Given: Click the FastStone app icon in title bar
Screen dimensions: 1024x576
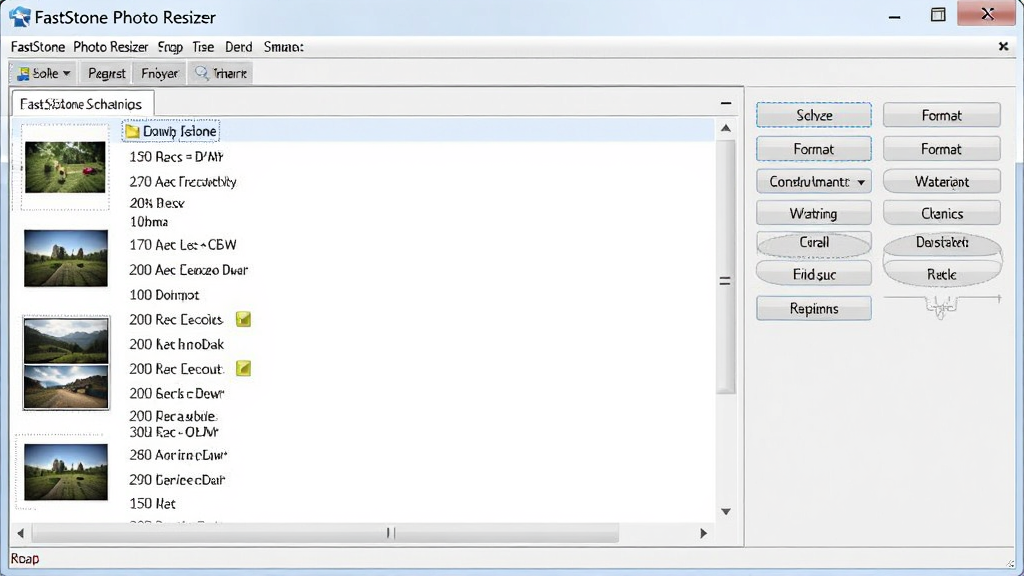Looking at the screenshot, I should [20, 17].
